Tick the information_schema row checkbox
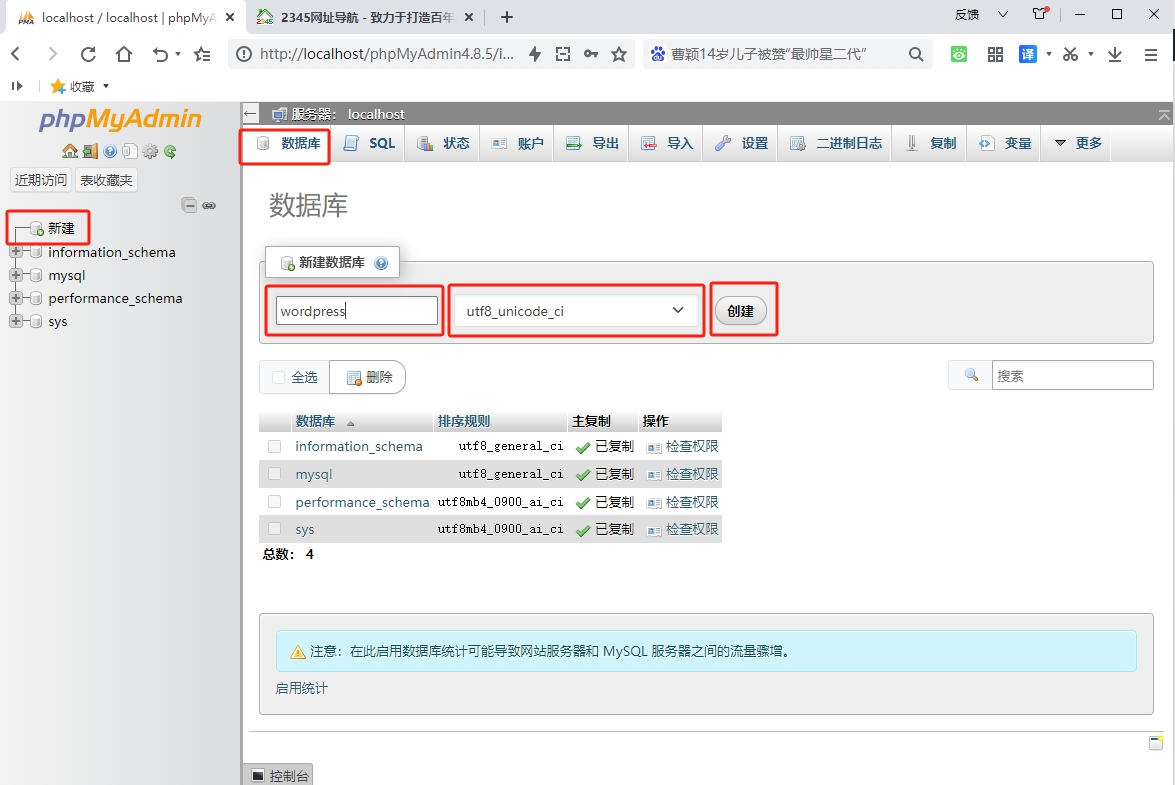This screenshot has height=785, width=1175. tap(274, 446)
